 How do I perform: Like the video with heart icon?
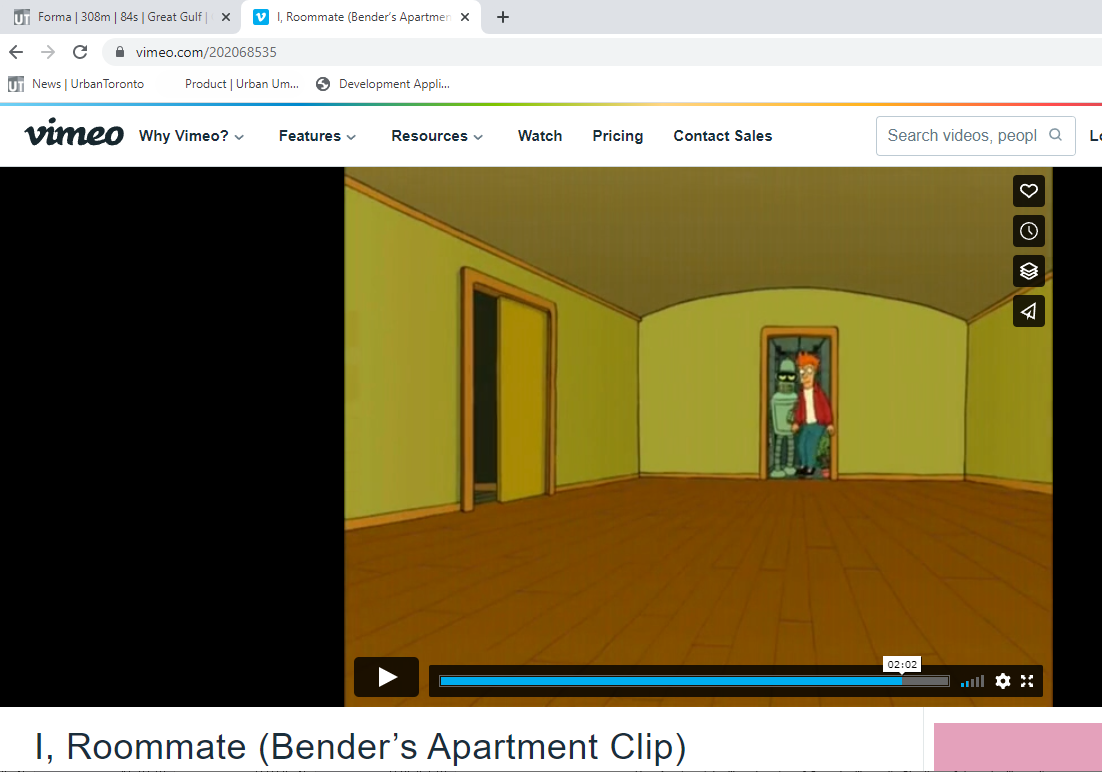(x=1028, y=191)
